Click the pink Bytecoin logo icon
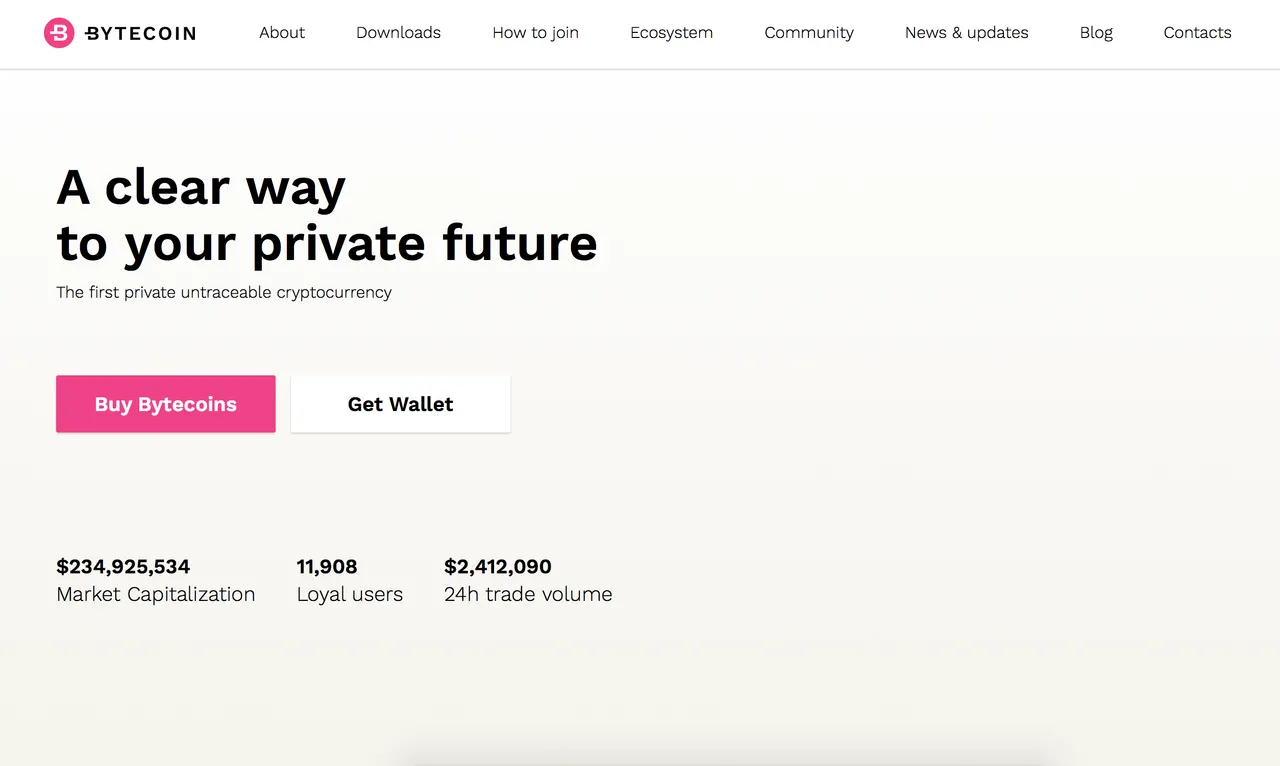 coord(59,33)
